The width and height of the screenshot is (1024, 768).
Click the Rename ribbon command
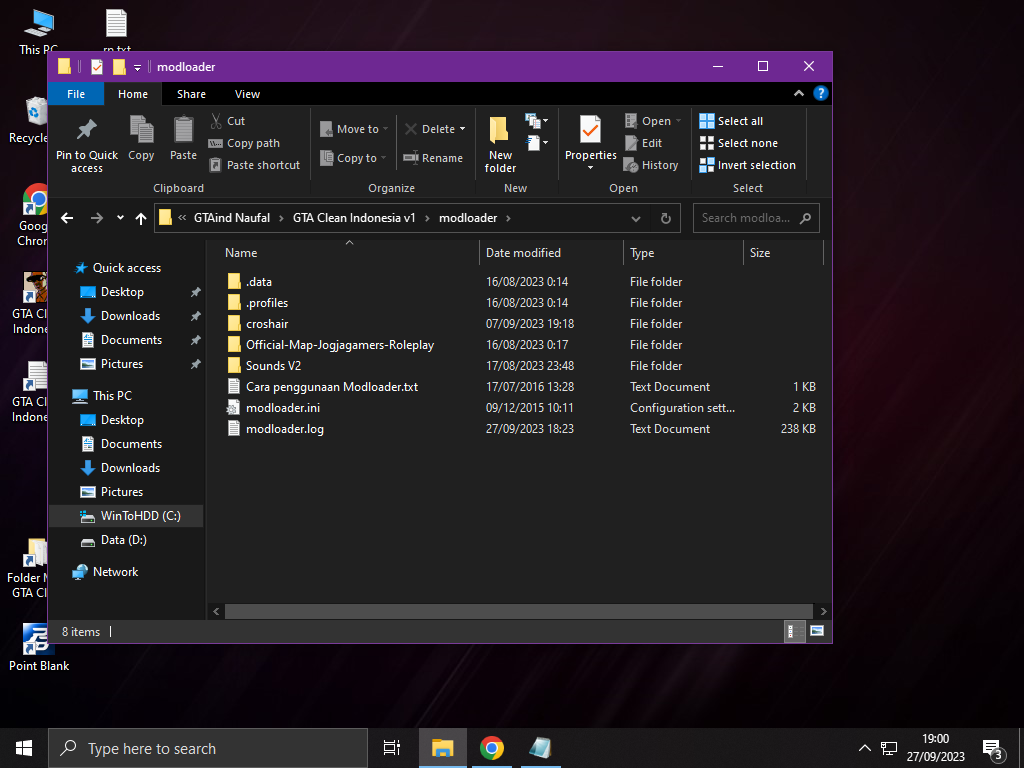(x=433, y=158)
